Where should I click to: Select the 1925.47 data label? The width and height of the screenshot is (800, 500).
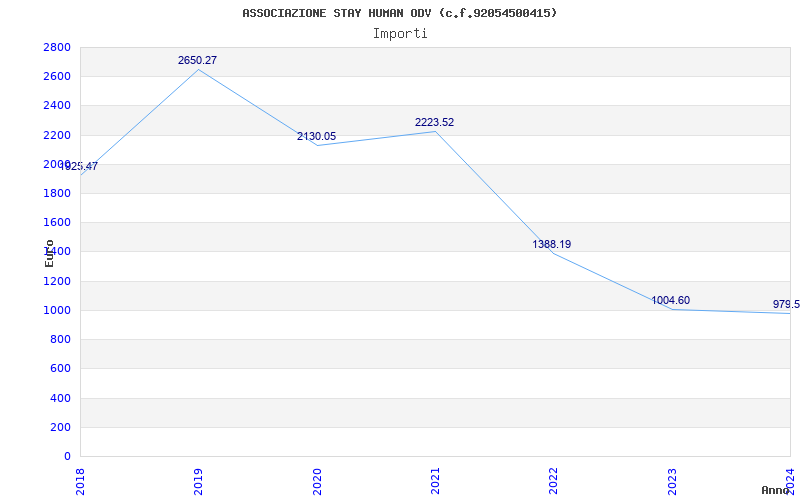point(79,166)
